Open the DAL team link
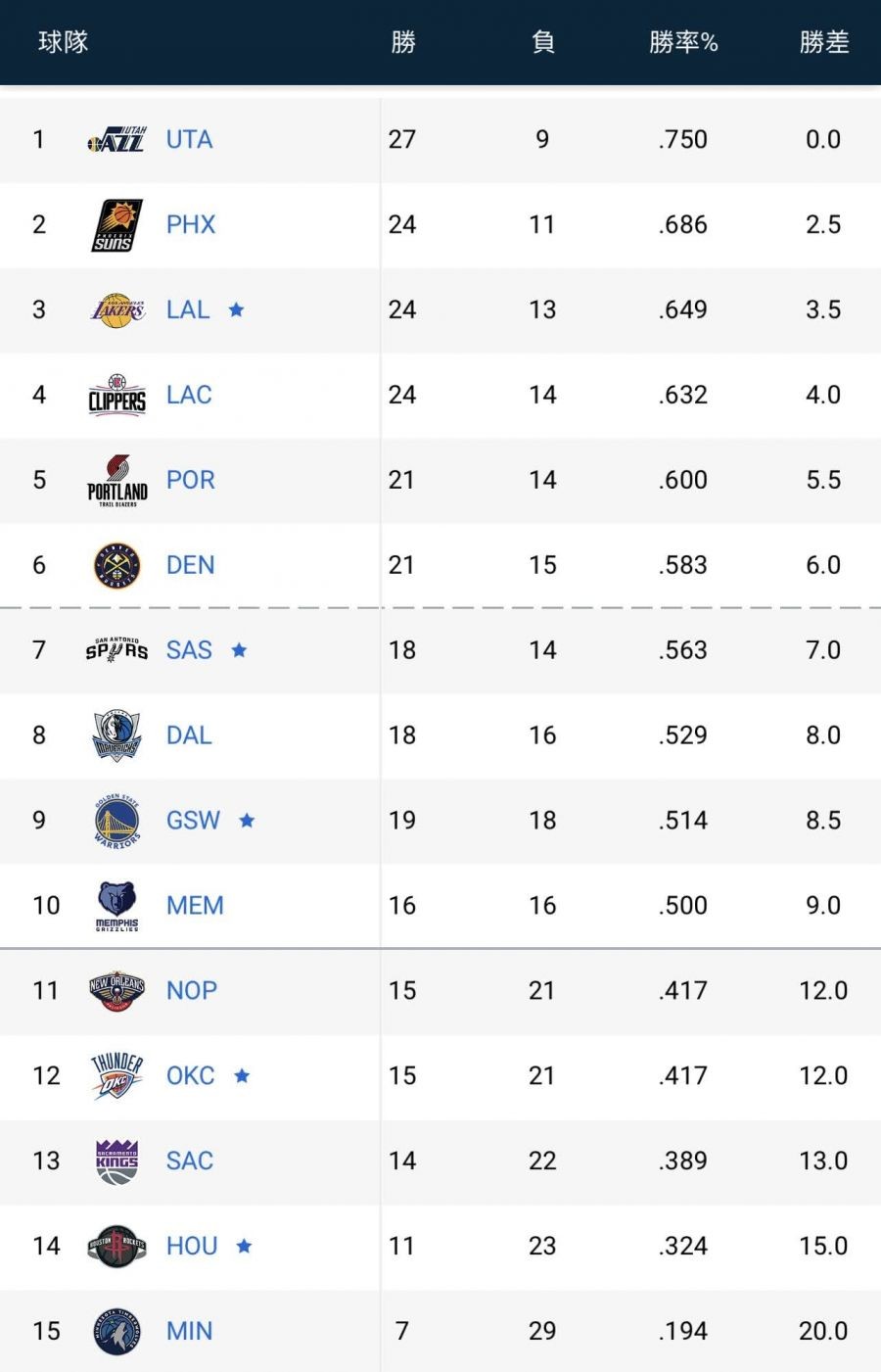This screenshot has width=881, height=1372. pyautogui.click(x=189, y=735)
